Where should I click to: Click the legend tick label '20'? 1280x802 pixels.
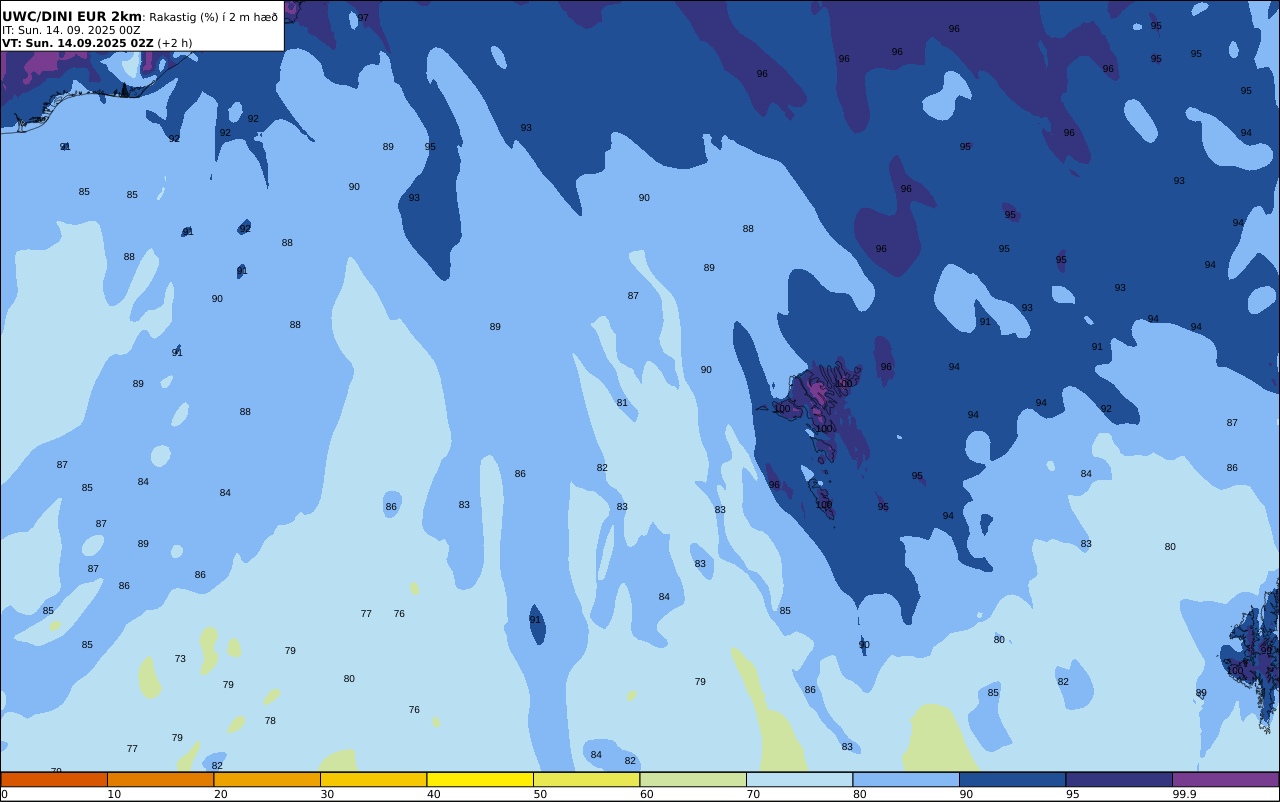[x=220, y=794]
